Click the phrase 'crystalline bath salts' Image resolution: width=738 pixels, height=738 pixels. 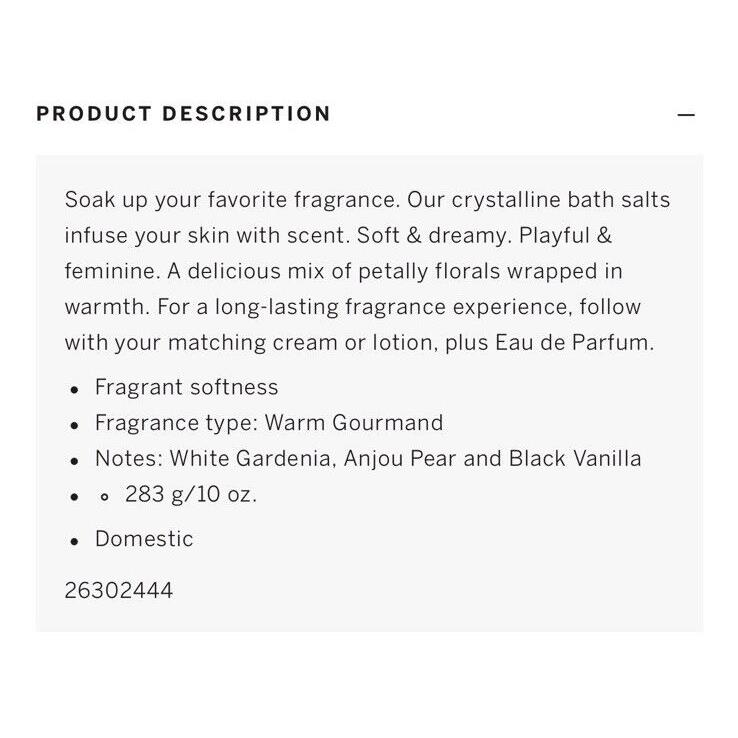coord(561,200)
